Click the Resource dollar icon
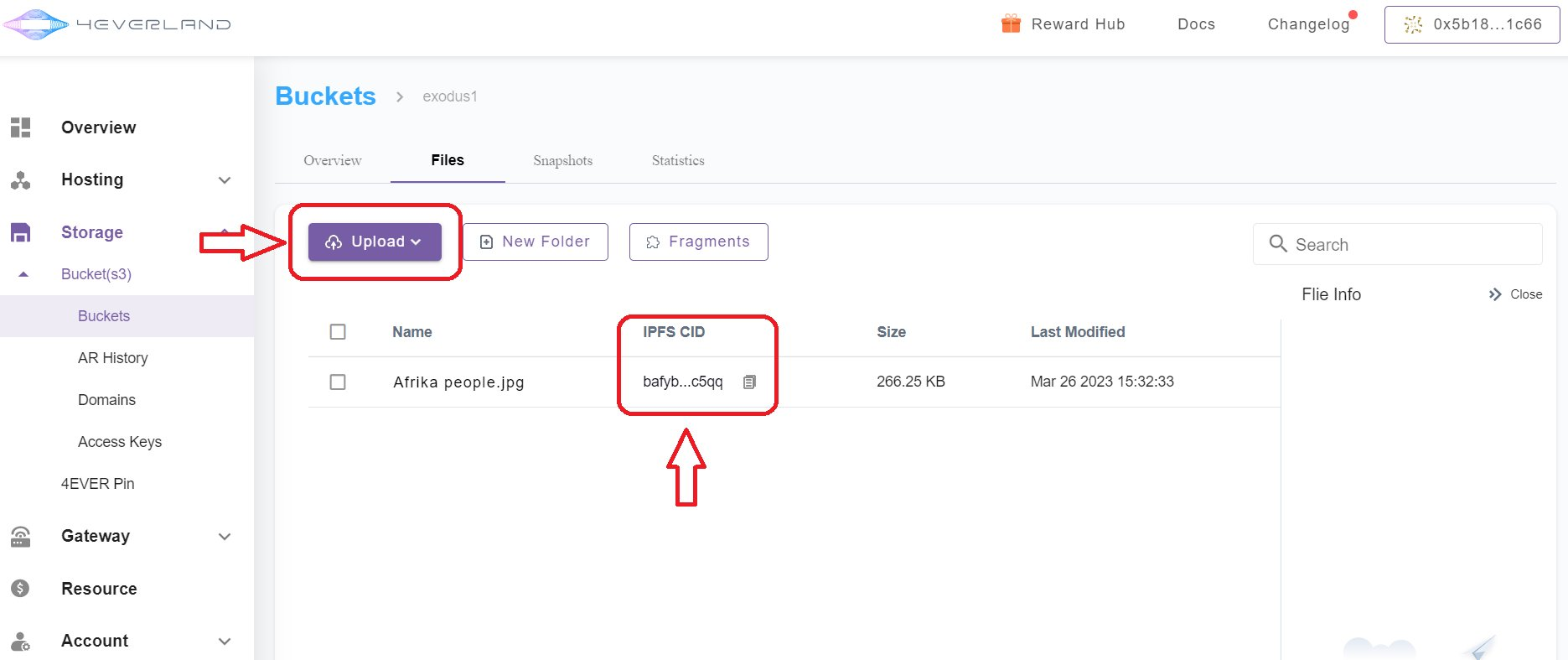 21,589
